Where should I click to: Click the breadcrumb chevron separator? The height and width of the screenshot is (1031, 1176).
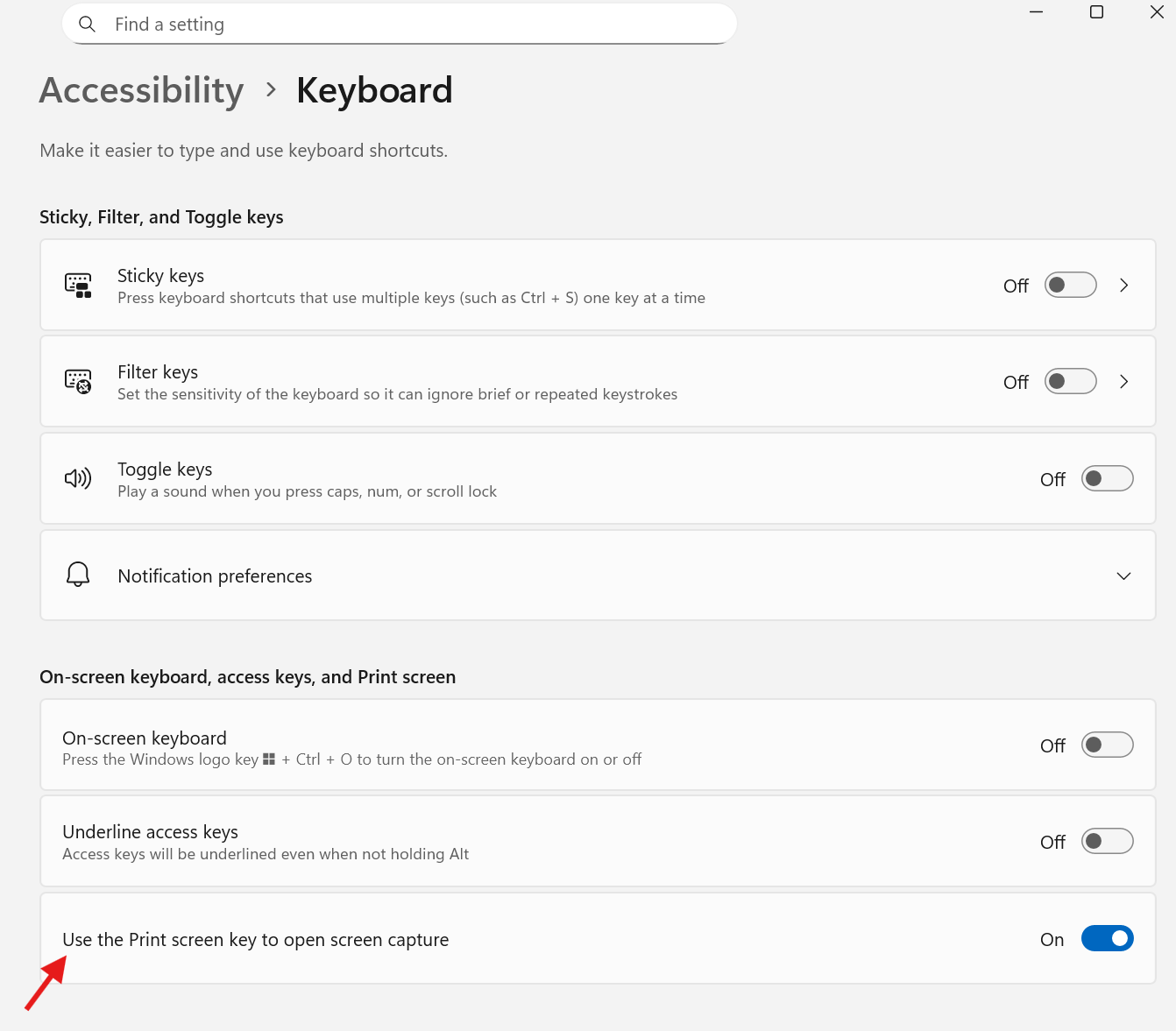(x=270, y=89)
